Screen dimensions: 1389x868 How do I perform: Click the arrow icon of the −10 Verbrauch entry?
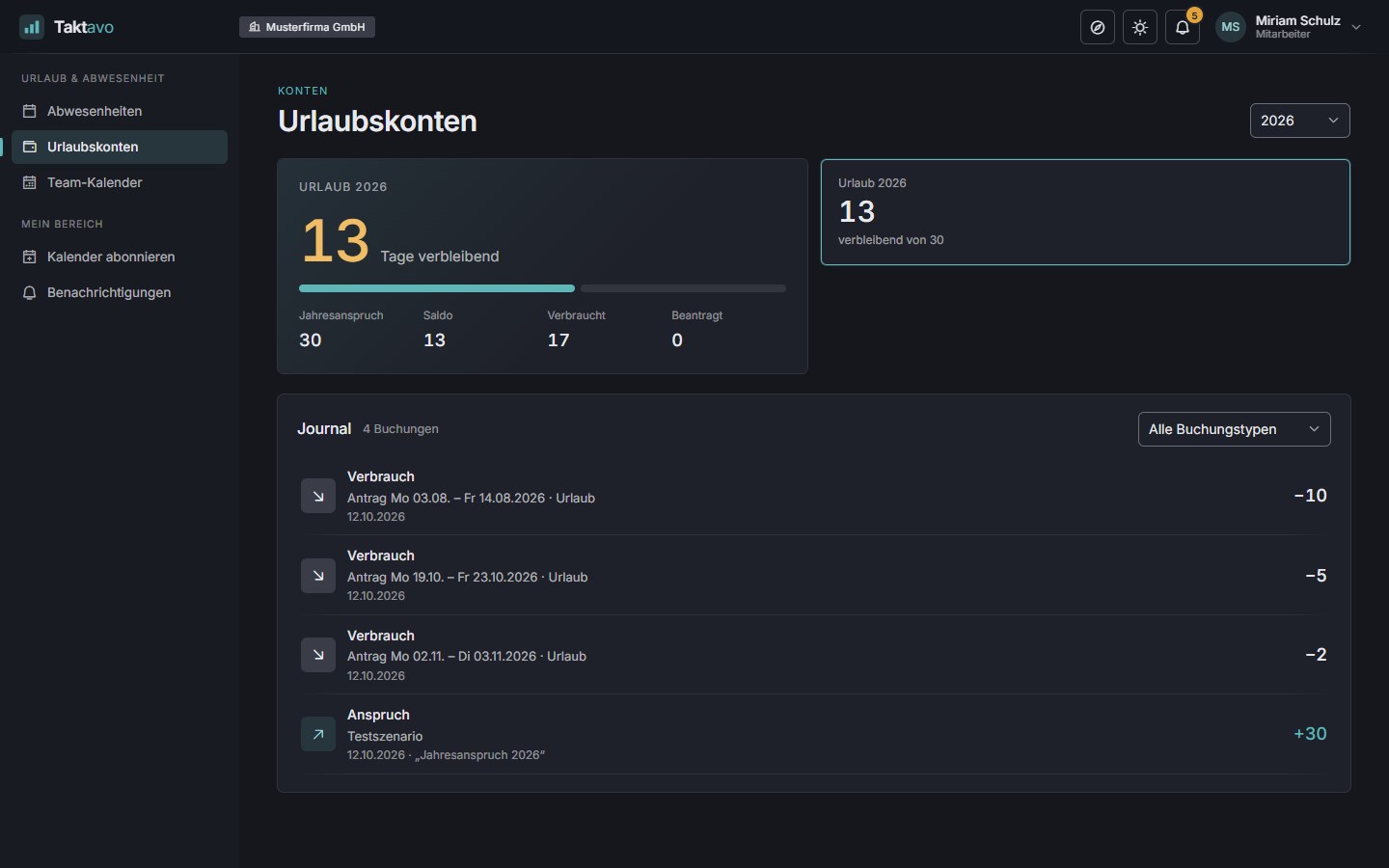(x=318, y=496)
